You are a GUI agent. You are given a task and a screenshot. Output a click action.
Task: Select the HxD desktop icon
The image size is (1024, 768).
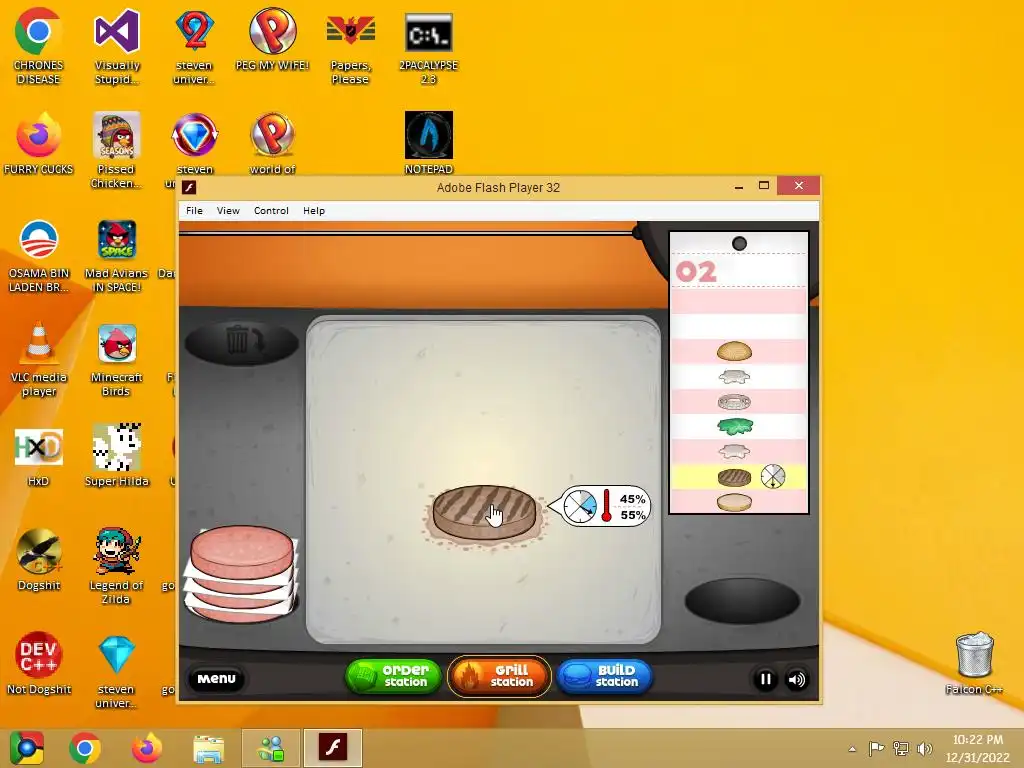[39, 457]
